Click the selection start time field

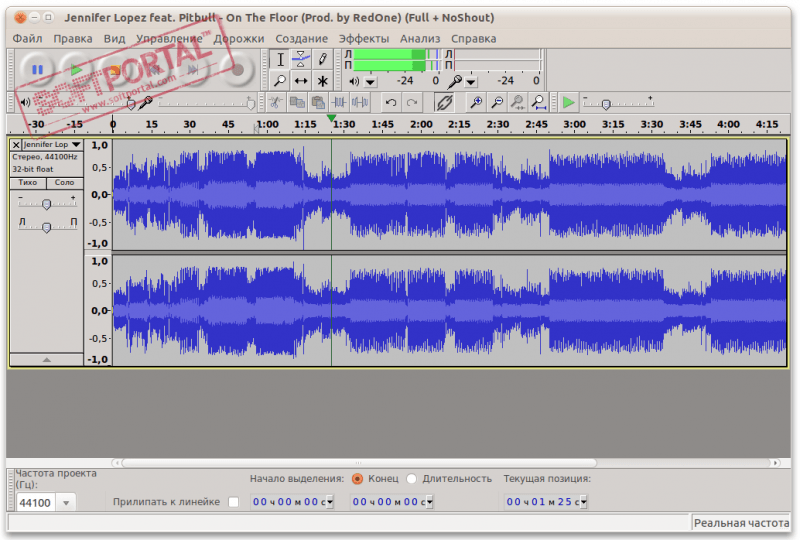pyautogui.click(x=288, y=502)
